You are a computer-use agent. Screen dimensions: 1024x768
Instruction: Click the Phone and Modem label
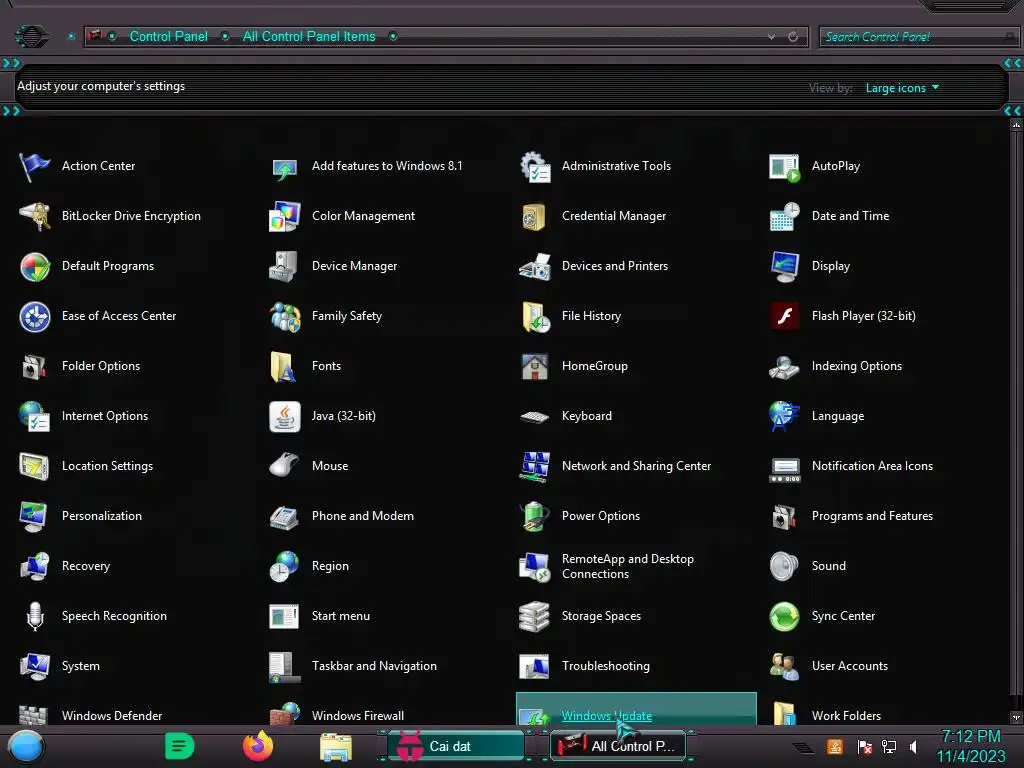pyautogui.click(x=362, y=516)
